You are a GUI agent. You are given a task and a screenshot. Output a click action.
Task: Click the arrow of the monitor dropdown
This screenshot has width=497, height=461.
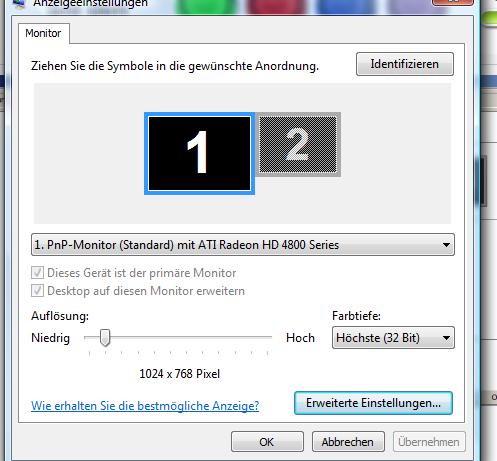pyautogui.click(x=446, y=245)
